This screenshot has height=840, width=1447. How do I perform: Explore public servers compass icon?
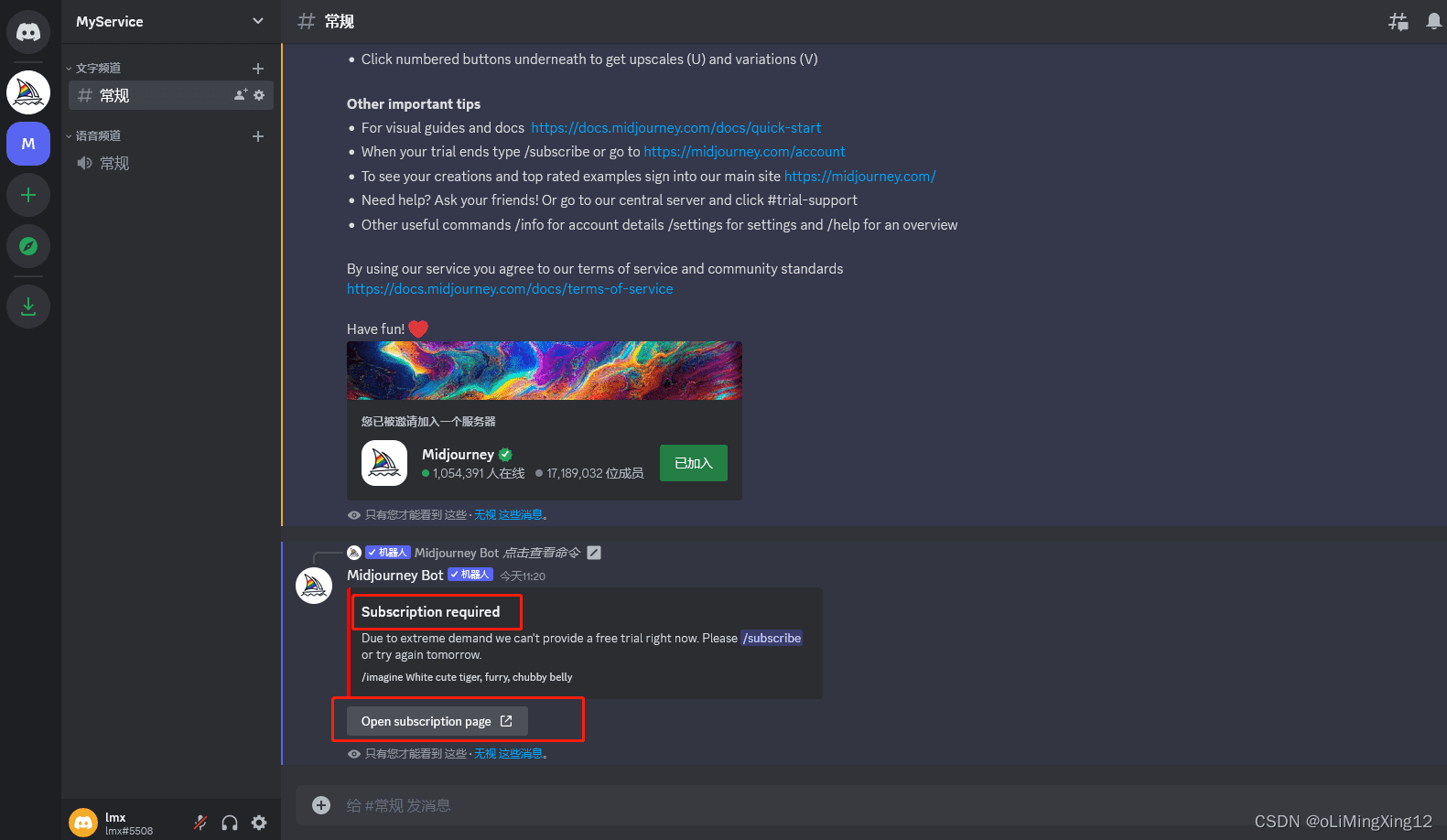[28, 246]
